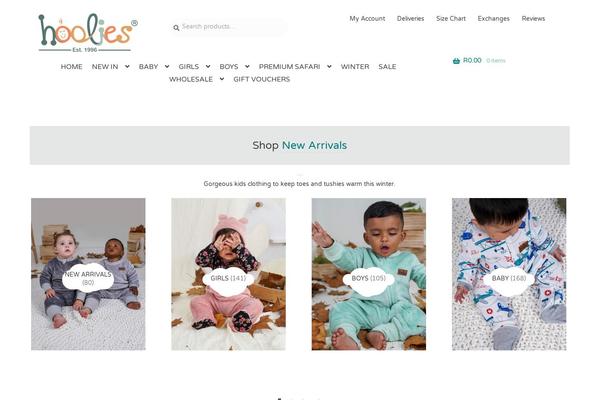Screen dimensions: 600x400
Task: Open the Reviews link
Action: 533,18
